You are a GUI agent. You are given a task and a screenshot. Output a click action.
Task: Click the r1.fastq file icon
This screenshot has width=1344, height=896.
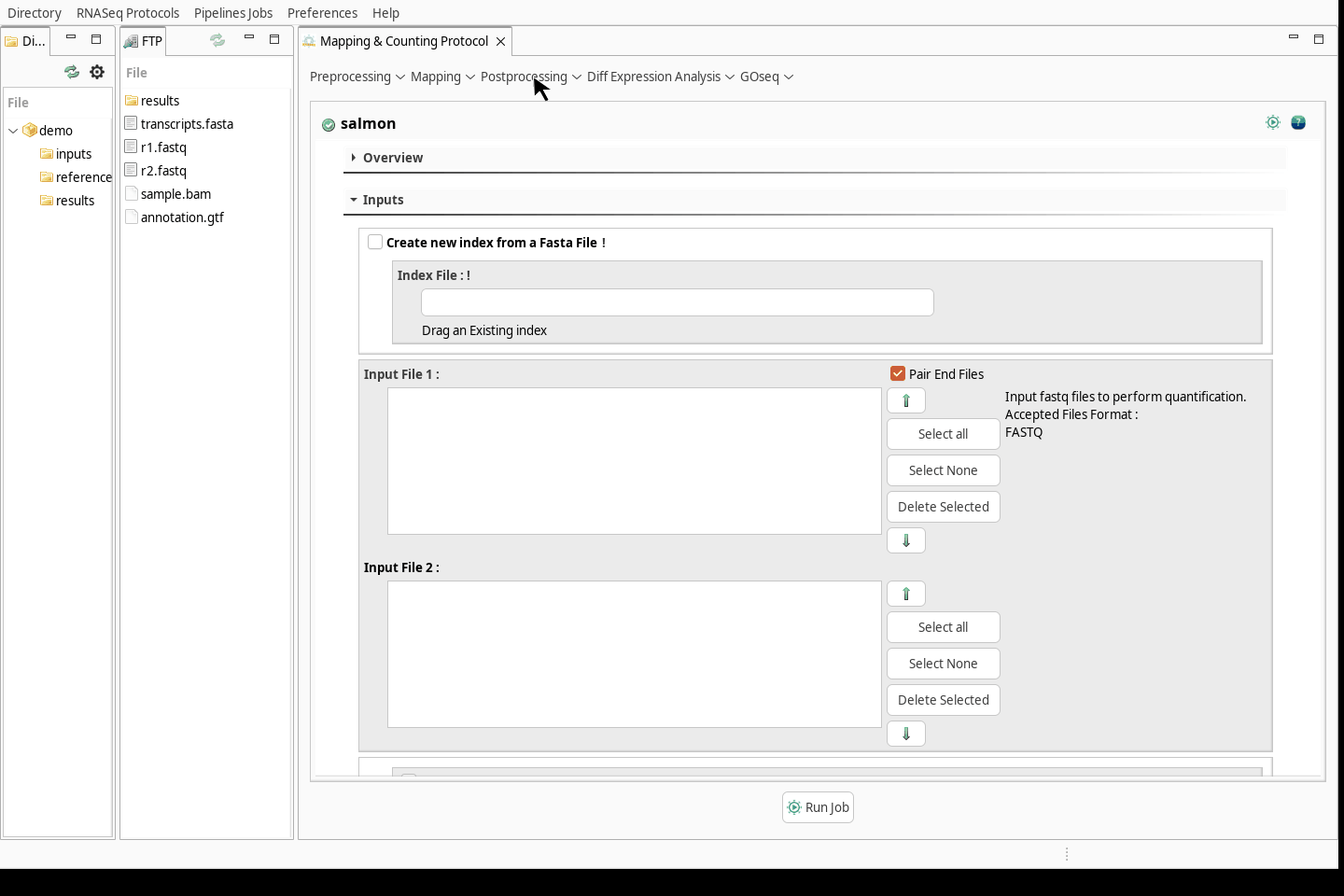coord(132,147)
